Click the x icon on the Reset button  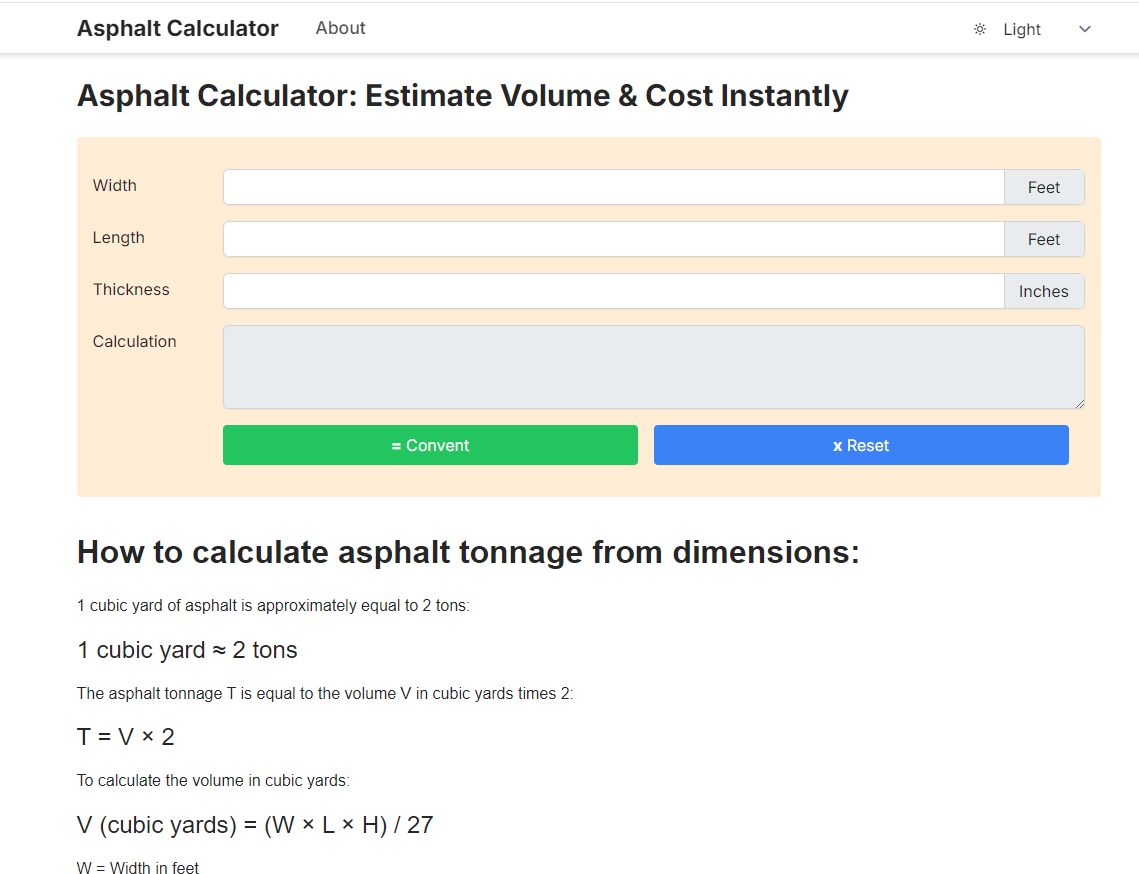pos(837,444)
